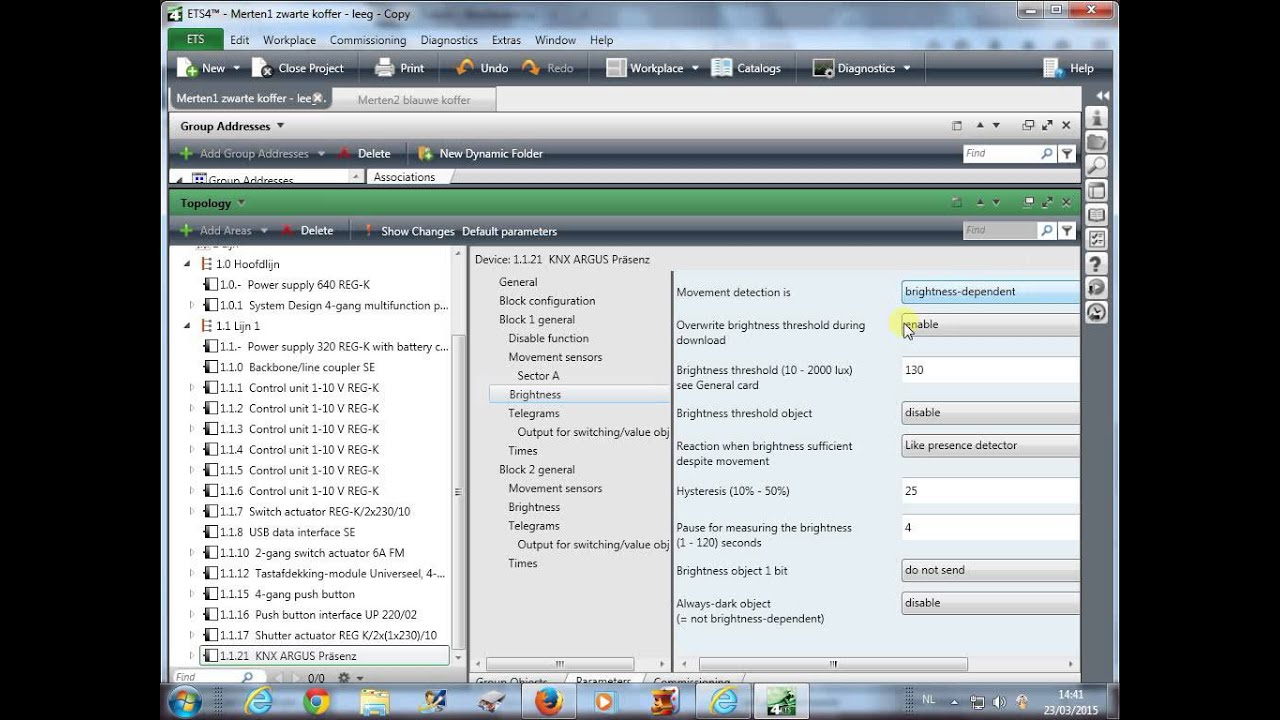Click Delete in the Group Addresses toolbar
The height and width of the screenshot is (720, 1280).
(364, 153)
